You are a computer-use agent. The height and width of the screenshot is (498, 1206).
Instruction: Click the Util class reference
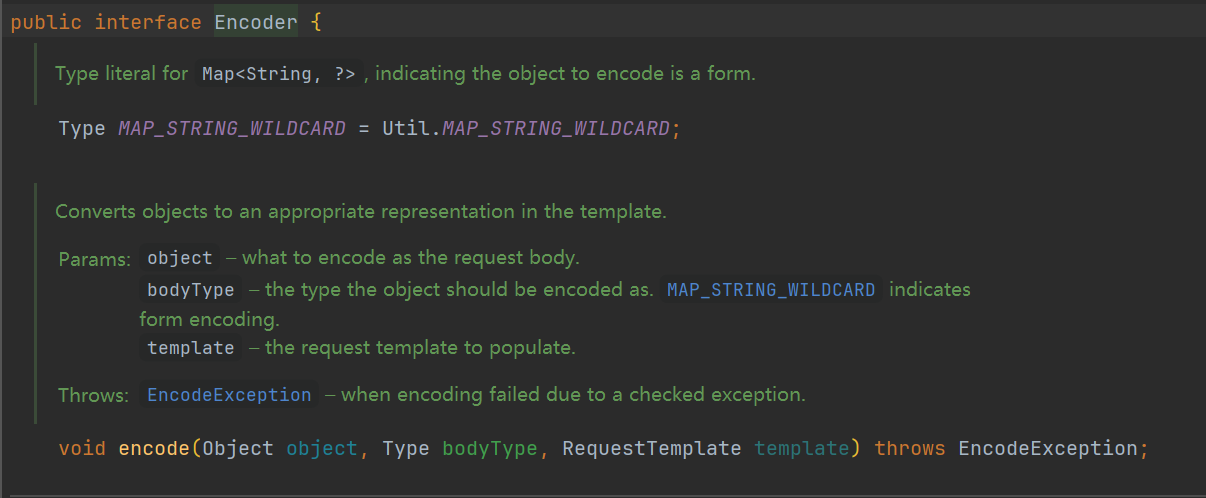tap(406, 129)
